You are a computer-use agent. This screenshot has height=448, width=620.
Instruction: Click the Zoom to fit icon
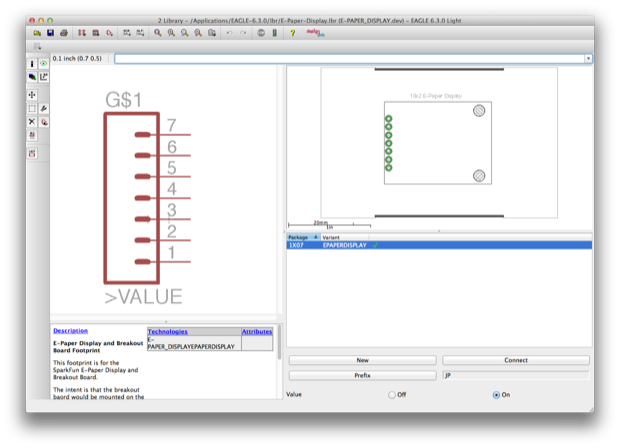click(x=158, y=33)
